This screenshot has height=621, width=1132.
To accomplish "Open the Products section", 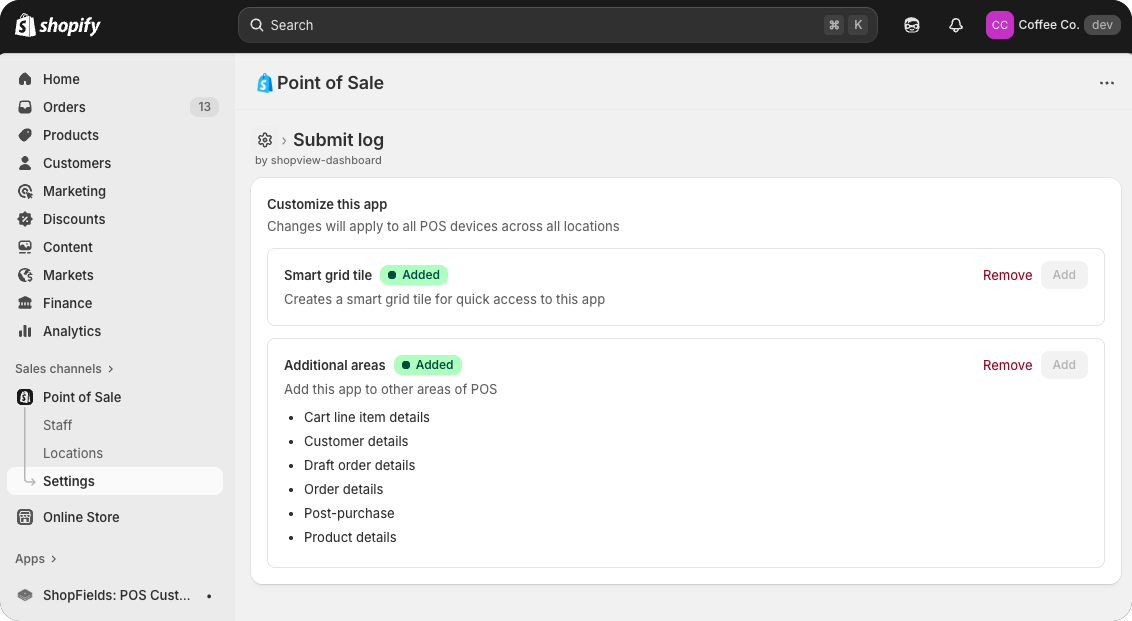I will pos(71,135).
